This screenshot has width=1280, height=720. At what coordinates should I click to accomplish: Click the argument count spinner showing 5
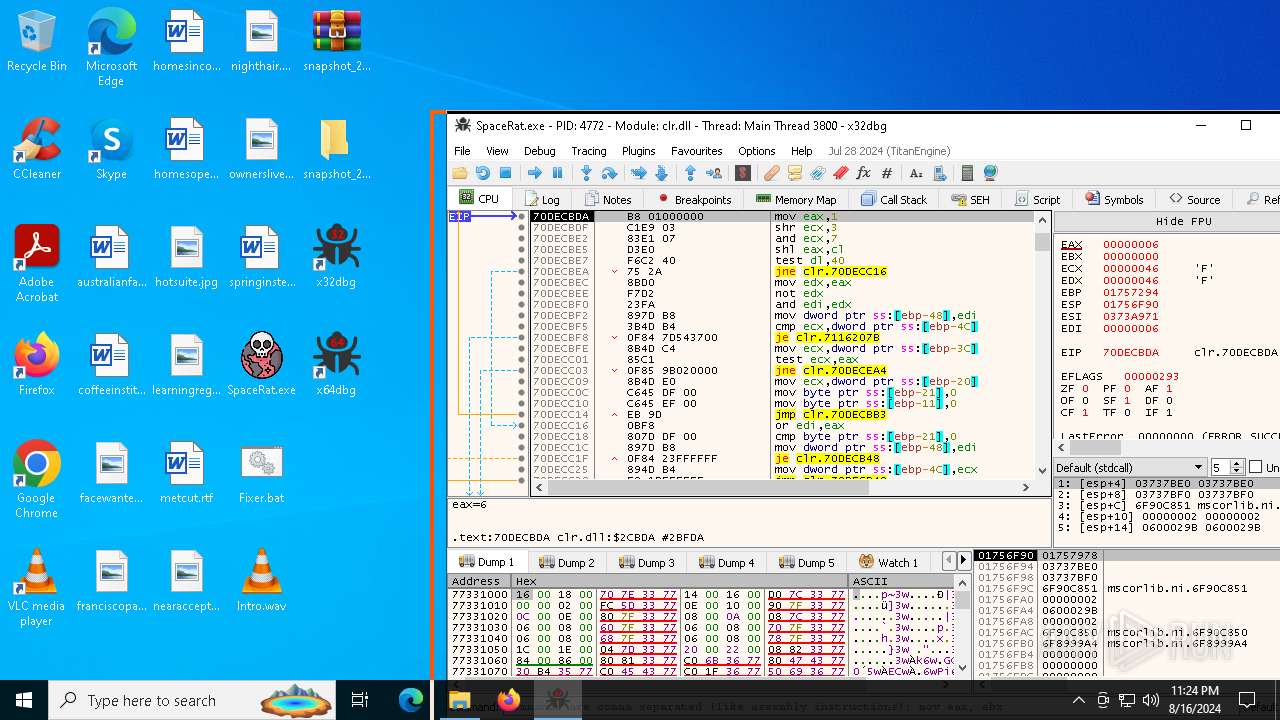click(1227, 468)
